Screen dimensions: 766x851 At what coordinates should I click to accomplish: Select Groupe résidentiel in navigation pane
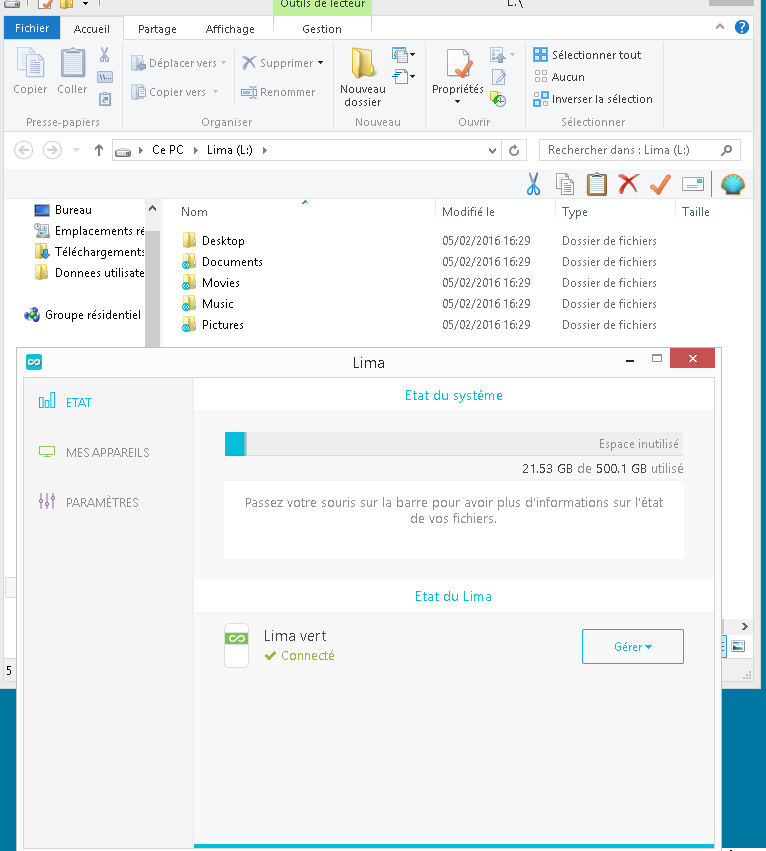[x=83, y=315]
